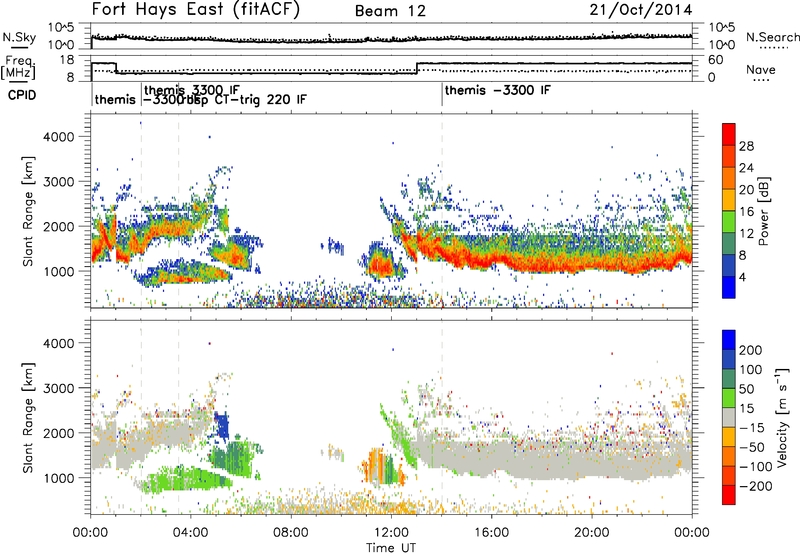Pick velocity colorbar segment between -50 and -100
800x554 pixels.
pos(729,457)
